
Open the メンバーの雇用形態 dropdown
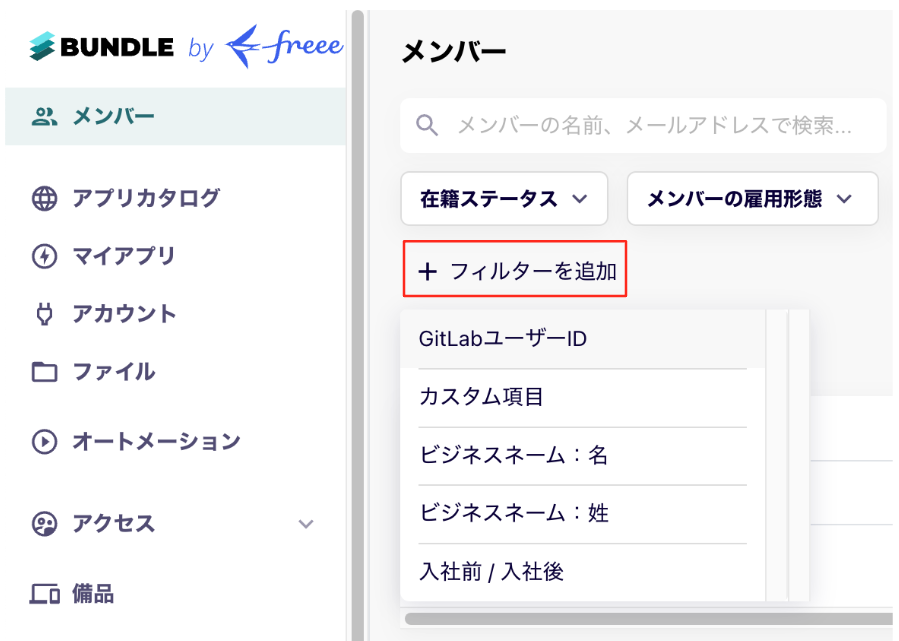tap(752, 199)
